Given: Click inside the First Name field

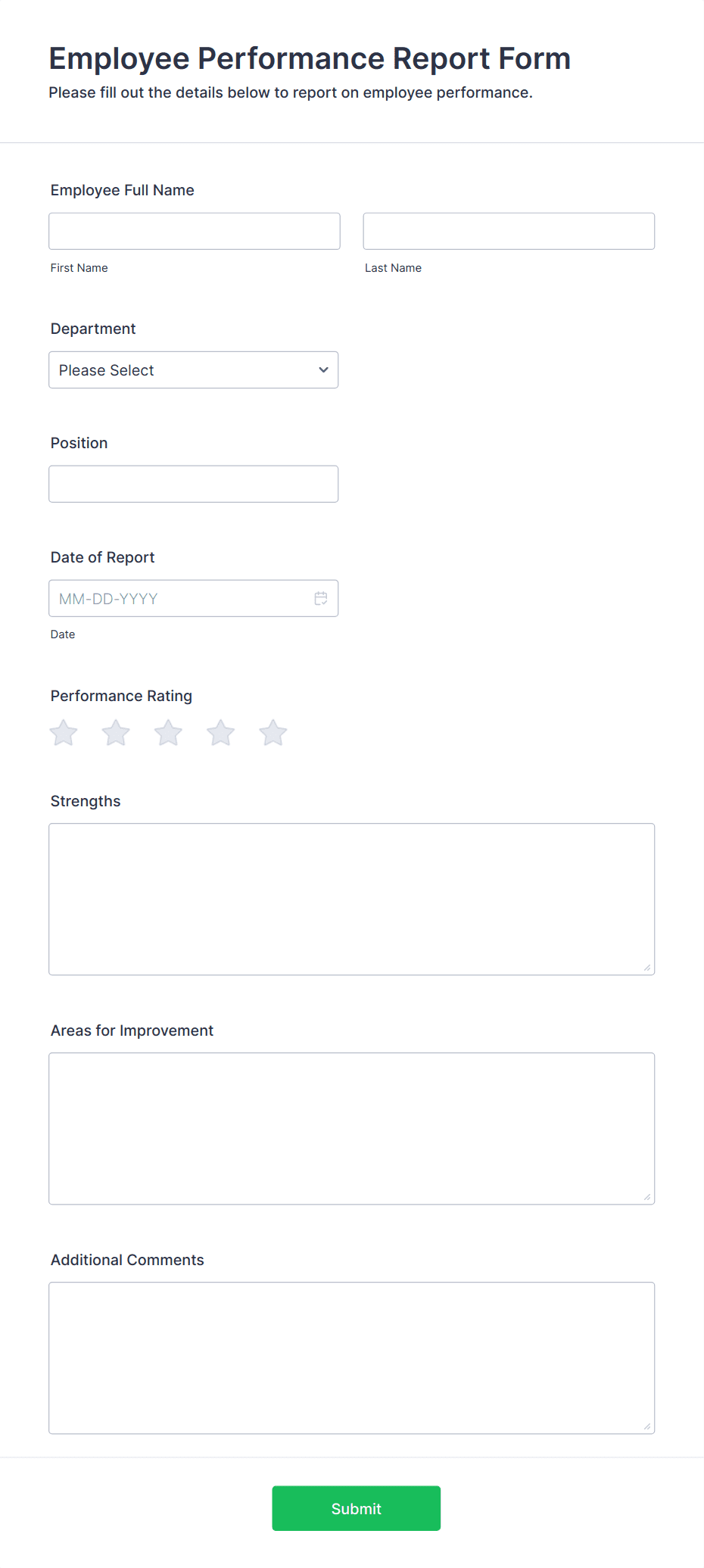Looking at the screenshot, I should tap(194, 230).
